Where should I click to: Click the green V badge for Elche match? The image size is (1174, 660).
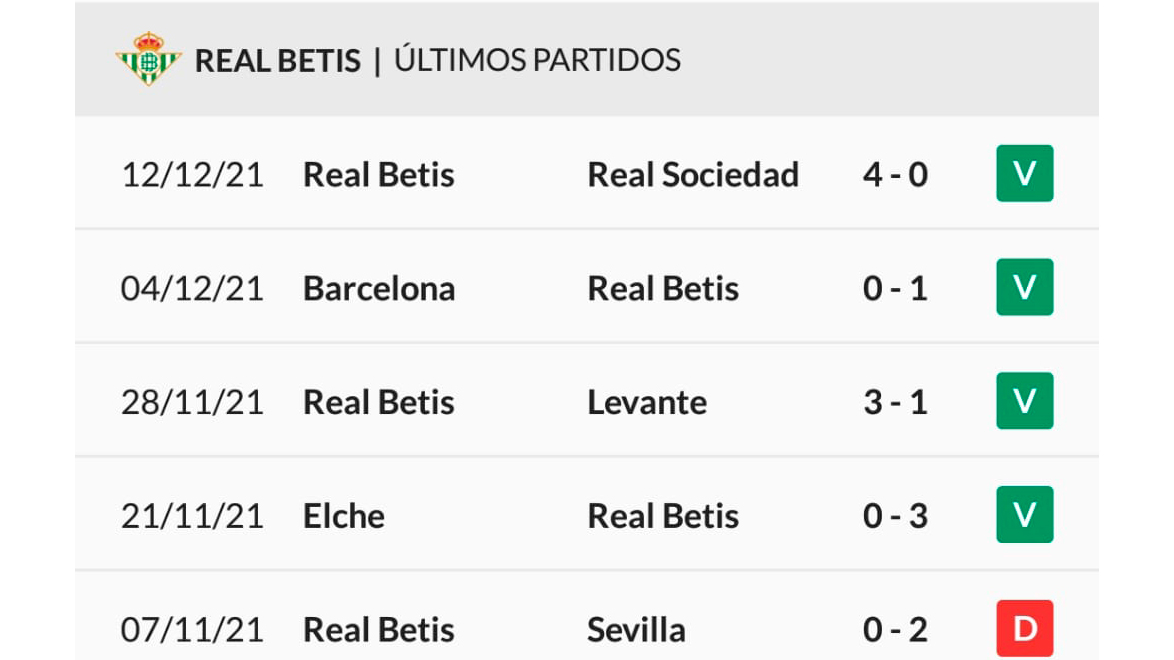click(1024, 515)
